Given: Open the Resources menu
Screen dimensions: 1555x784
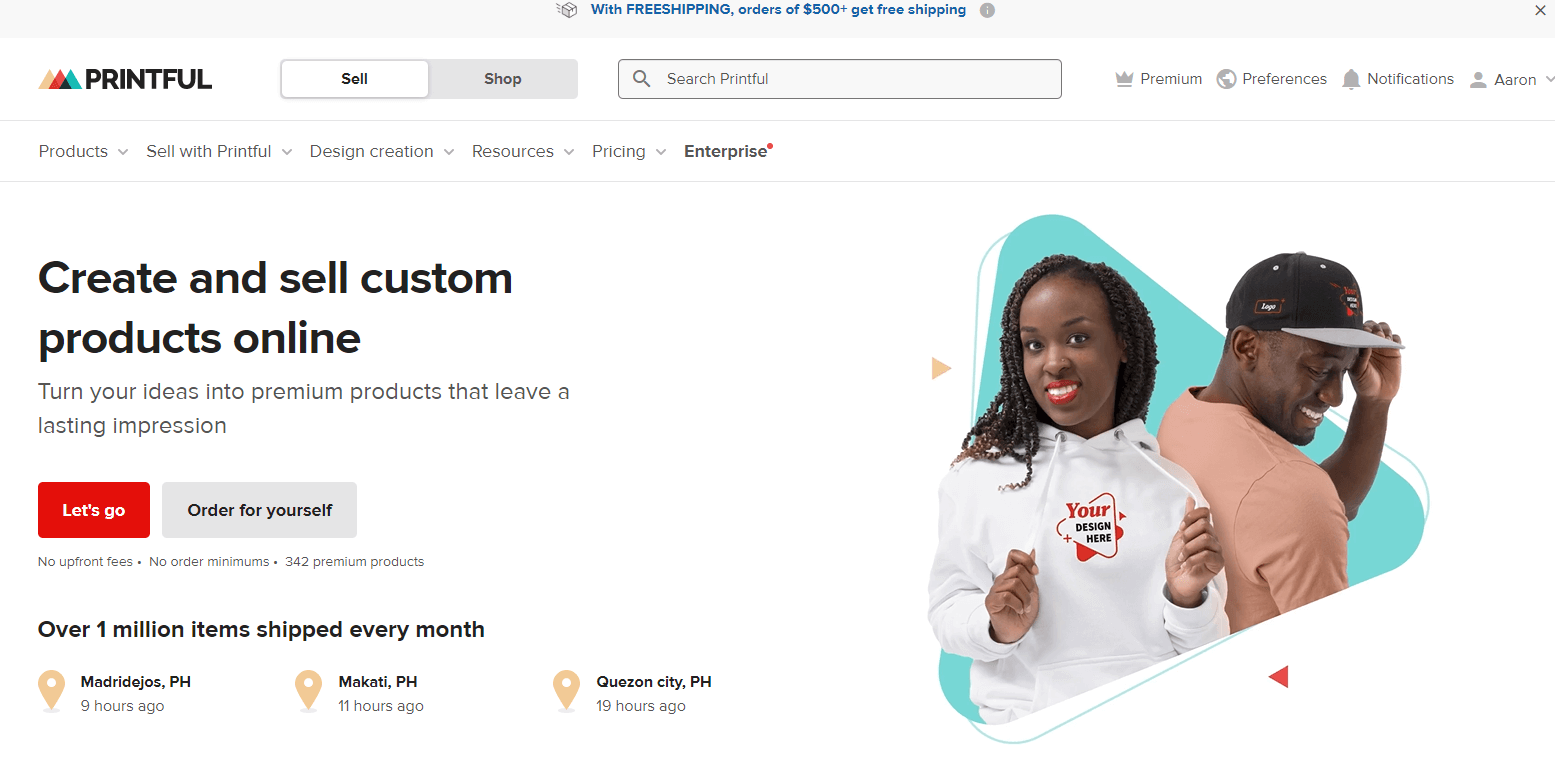Looking at the screenshot, I should tap(523, 151).
